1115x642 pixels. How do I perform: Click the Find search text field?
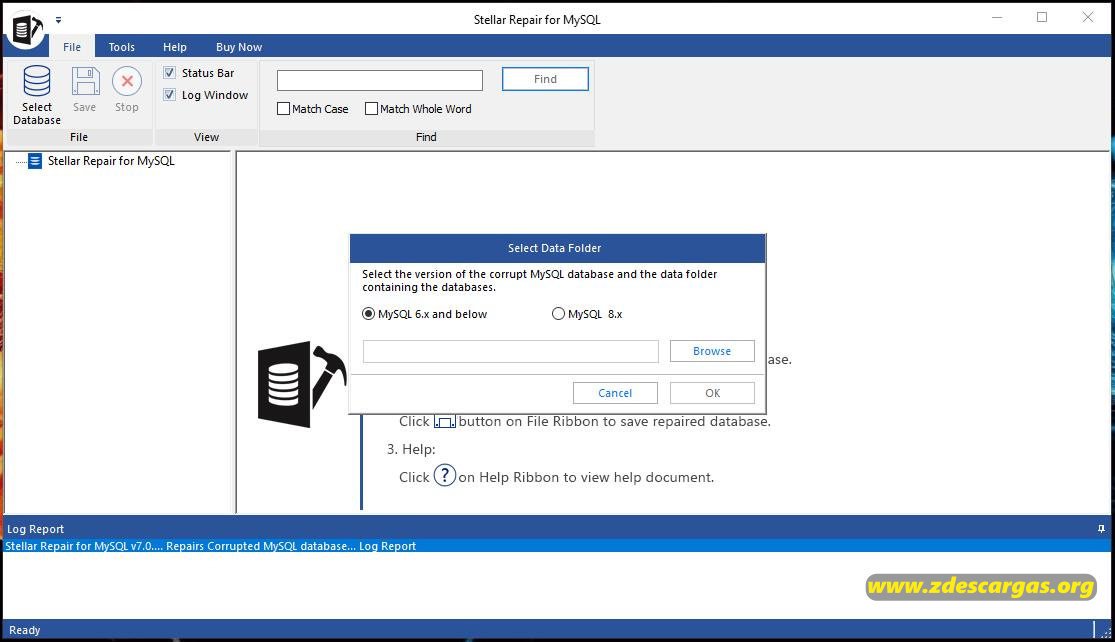380,80
